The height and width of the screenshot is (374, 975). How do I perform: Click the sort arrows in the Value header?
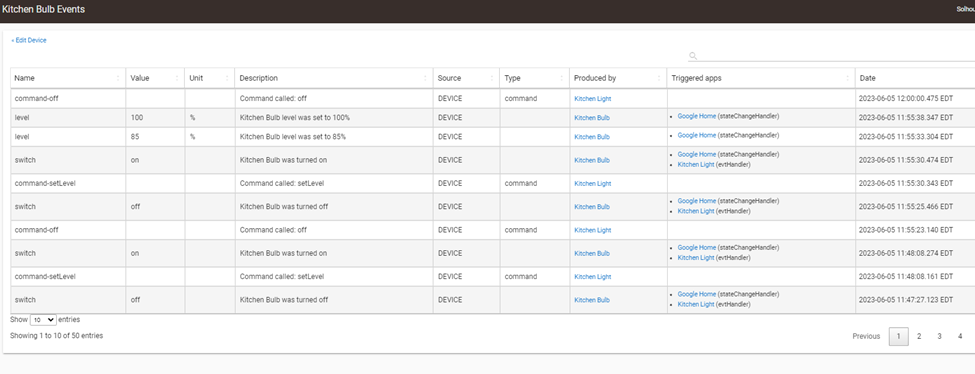tap(177, 78)
